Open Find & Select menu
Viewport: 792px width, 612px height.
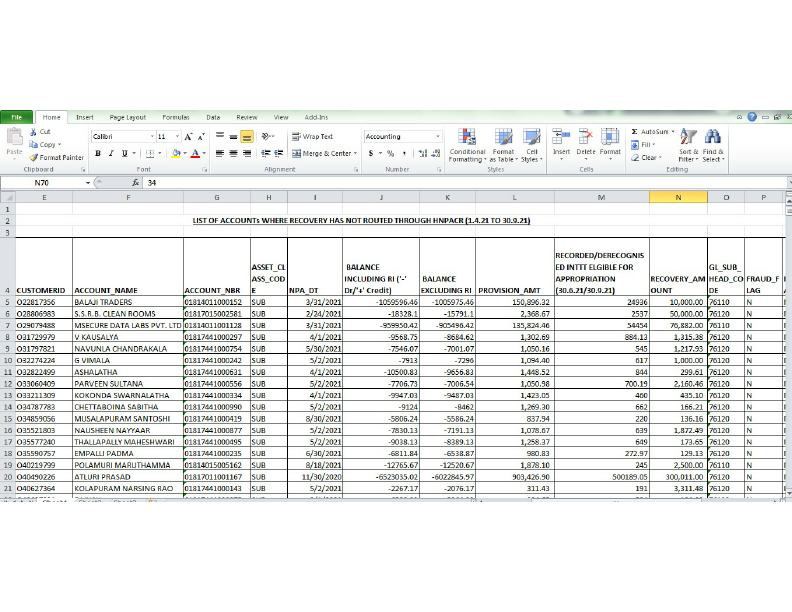(713, 145)
